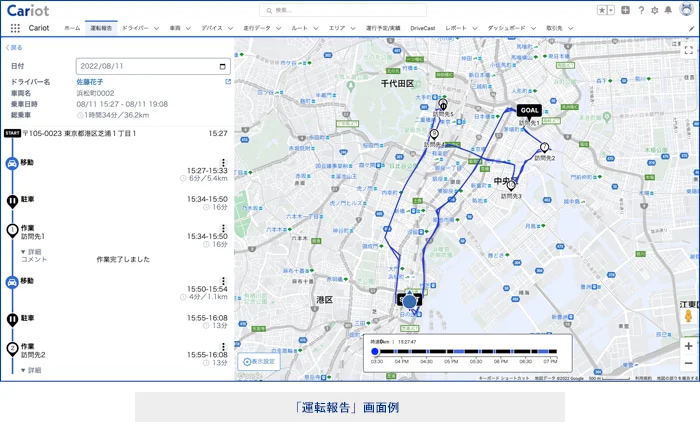Screen dimensions: 700x431
Task: Expand the 走行データ tab dropdown
Action: pyautogui.click(x=280, y=29)
